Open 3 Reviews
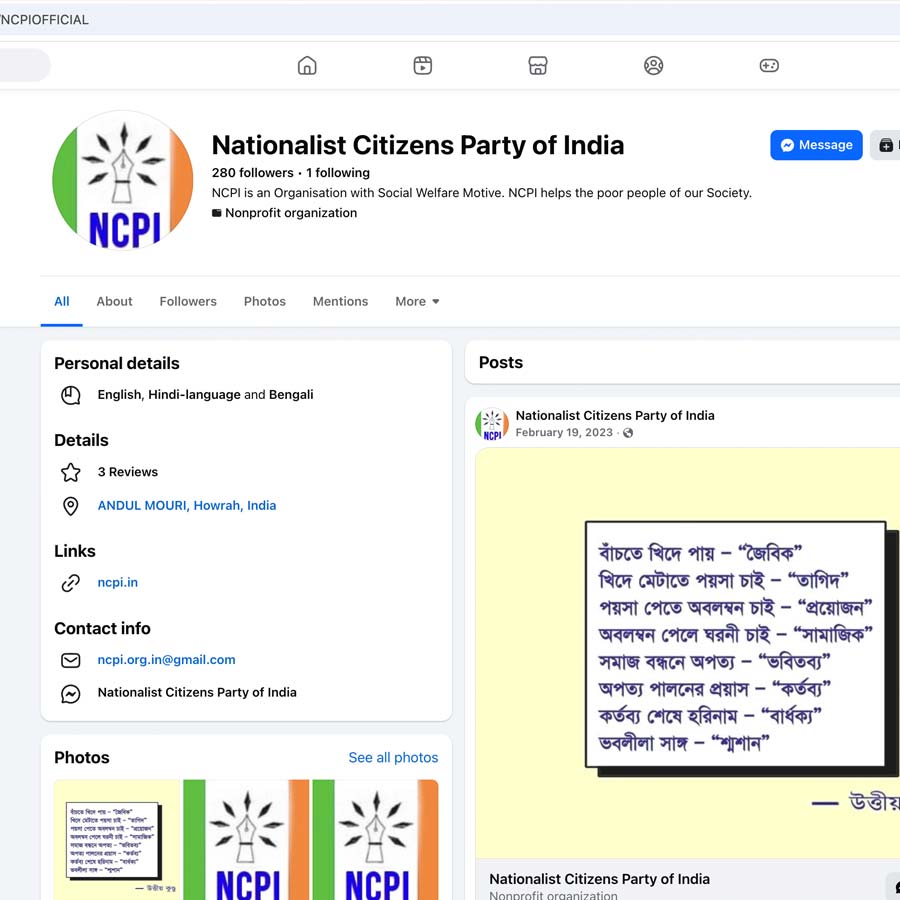 click(127, 472)
